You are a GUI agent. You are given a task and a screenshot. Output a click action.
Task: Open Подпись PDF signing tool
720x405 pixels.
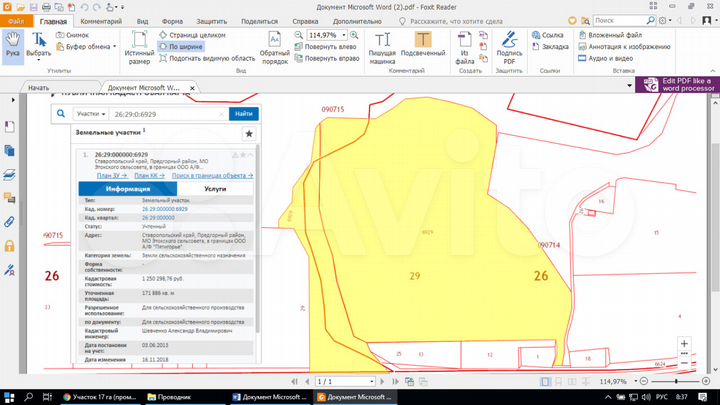tap(509, 46)
